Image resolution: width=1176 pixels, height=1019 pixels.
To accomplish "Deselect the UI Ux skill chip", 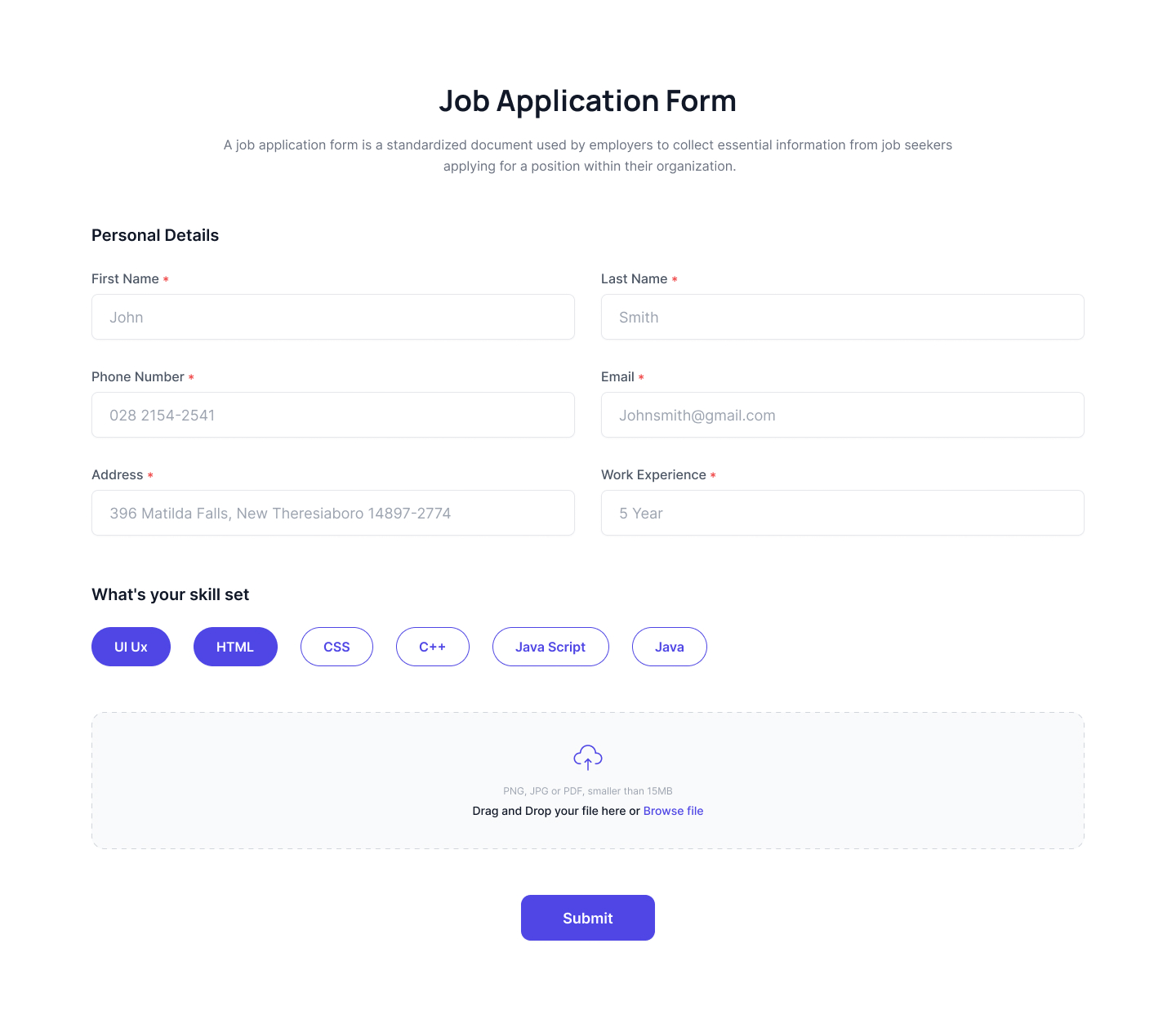I will [x=131, y=647].
